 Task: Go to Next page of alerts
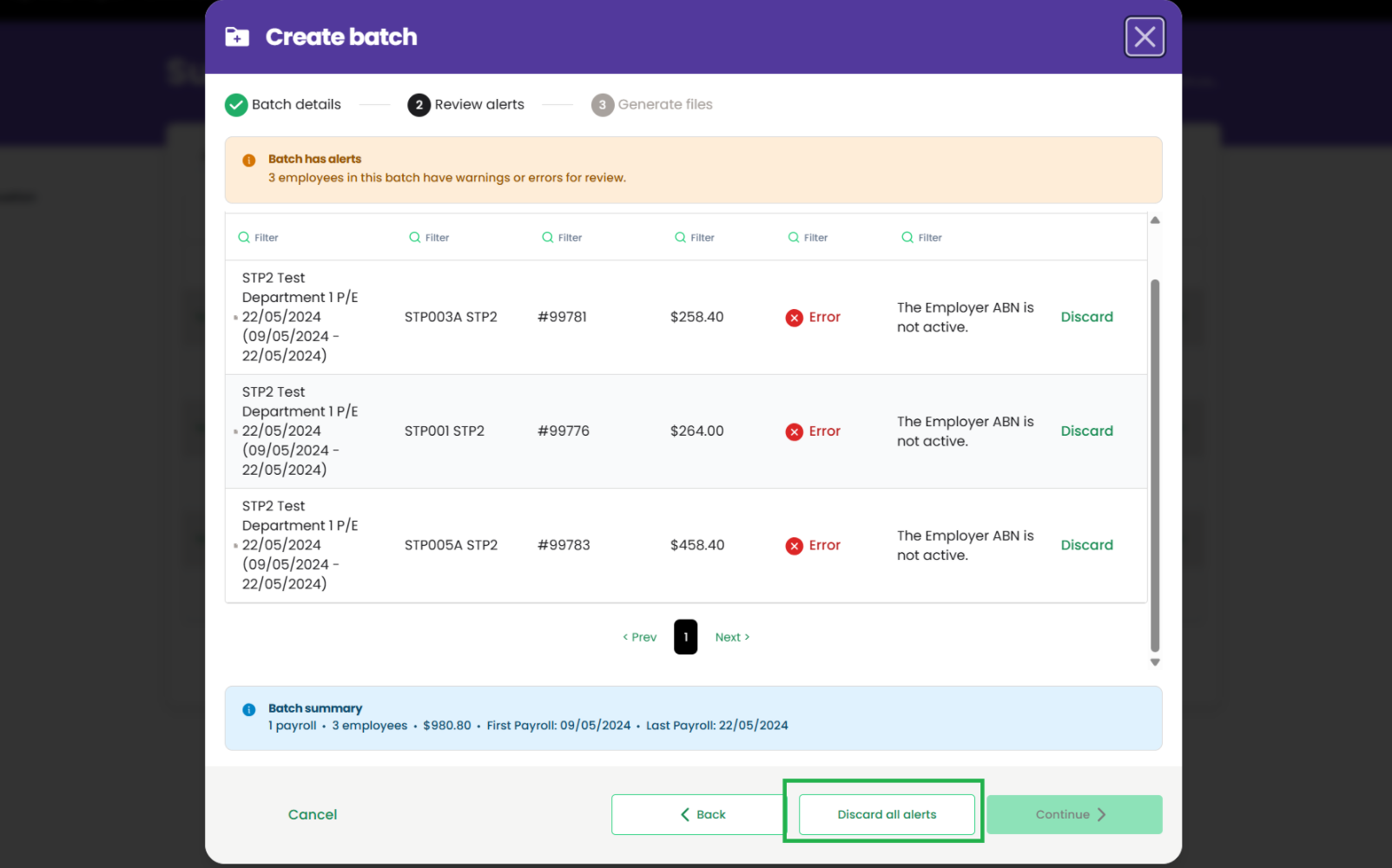click(732, 637)
